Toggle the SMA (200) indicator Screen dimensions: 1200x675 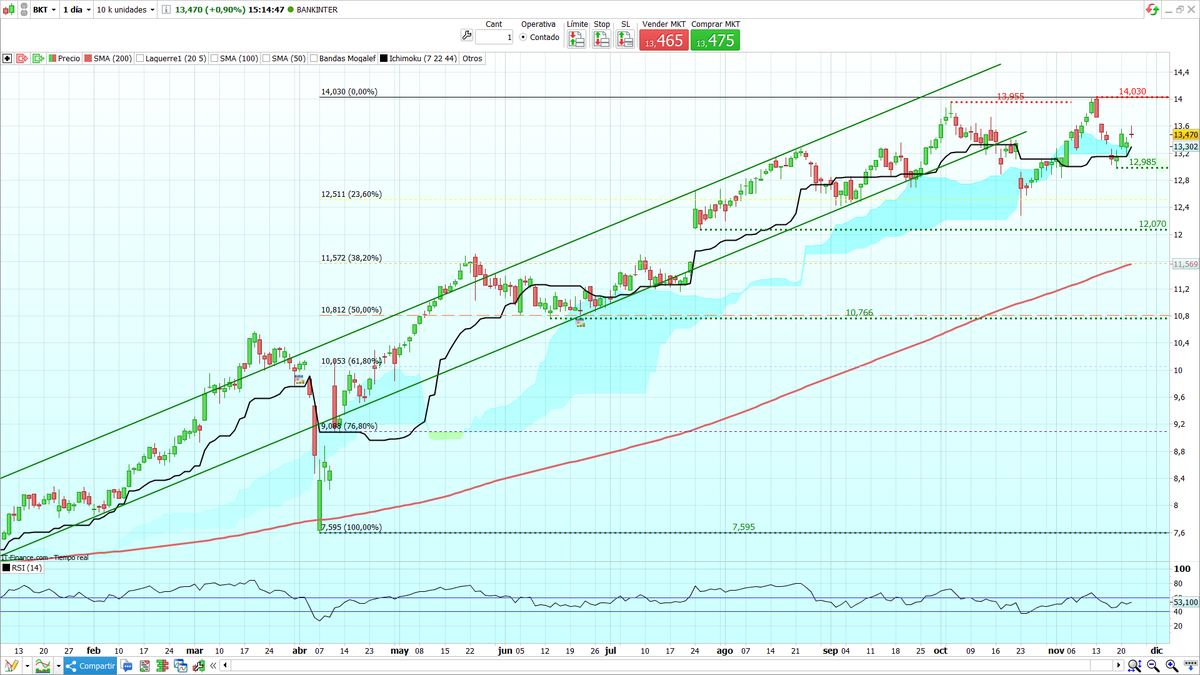[108, 58]
